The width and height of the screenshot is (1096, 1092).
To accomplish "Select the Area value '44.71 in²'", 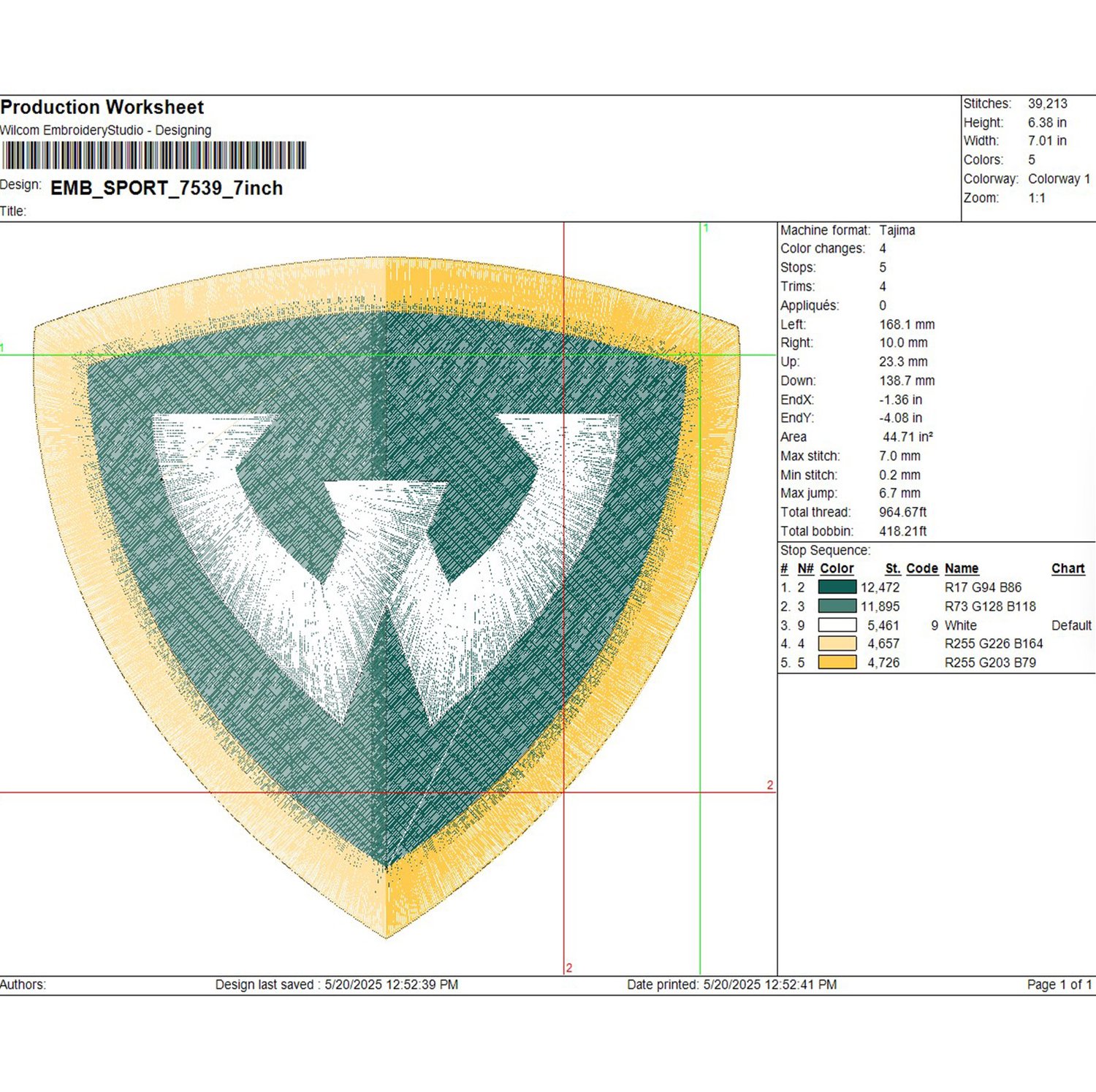I will pyautogui.click(x=908, y=437).
